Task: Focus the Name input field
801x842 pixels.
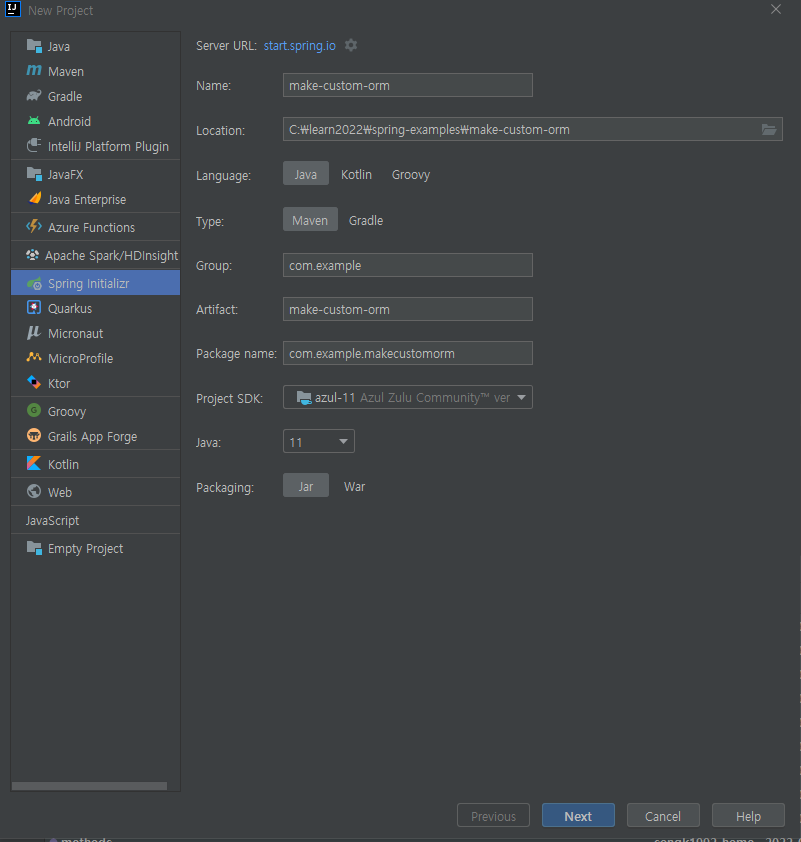Action: [x=407, y=85]
